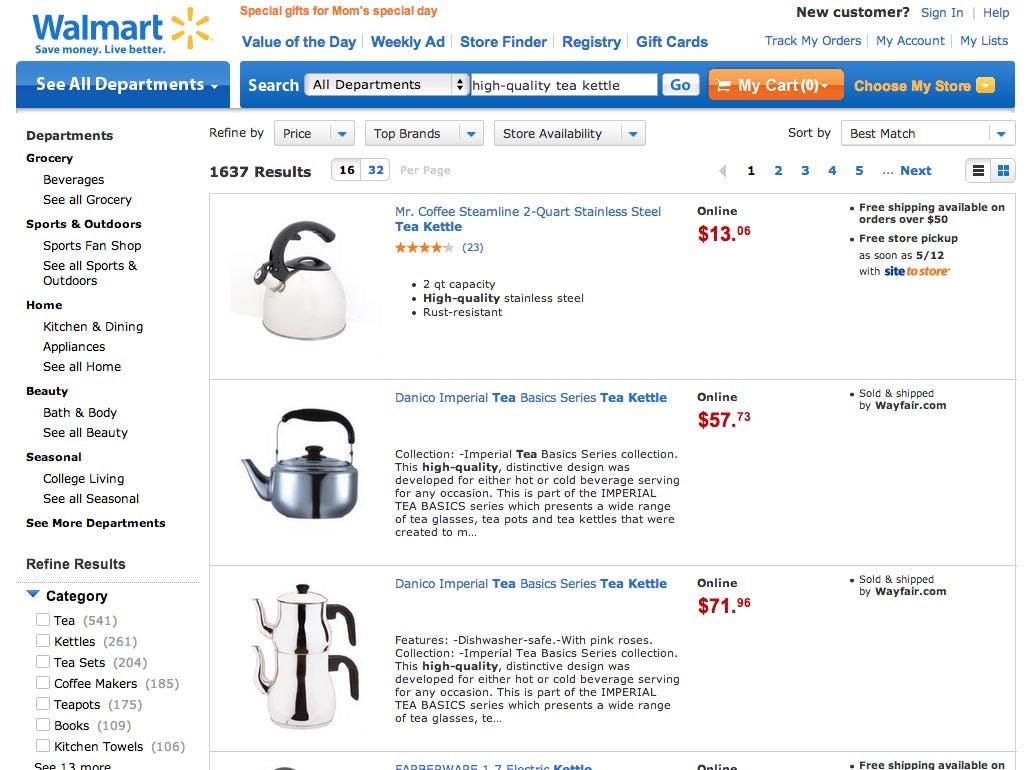The height and width of the screenshot is (770, 1029).
Task: Switch to grid view layout
Action: [x=1003, y=171]
